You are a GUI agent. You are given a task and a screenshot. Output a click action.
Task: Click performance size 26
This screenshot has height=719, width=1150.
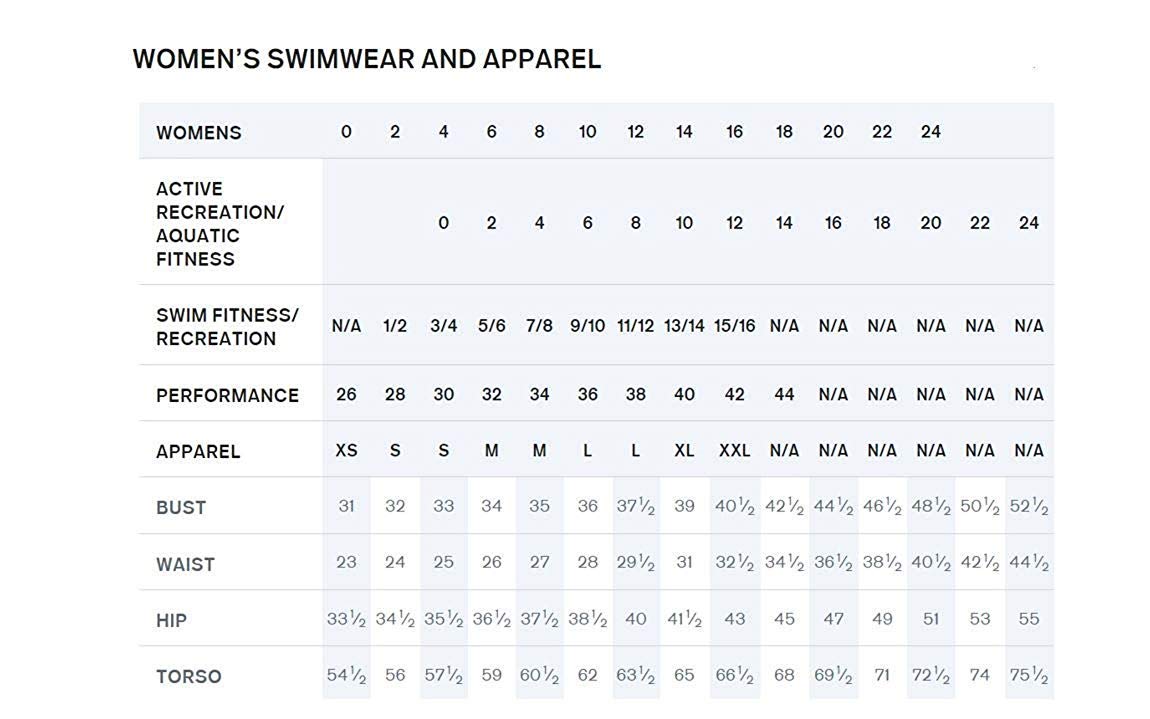(346, 394)
